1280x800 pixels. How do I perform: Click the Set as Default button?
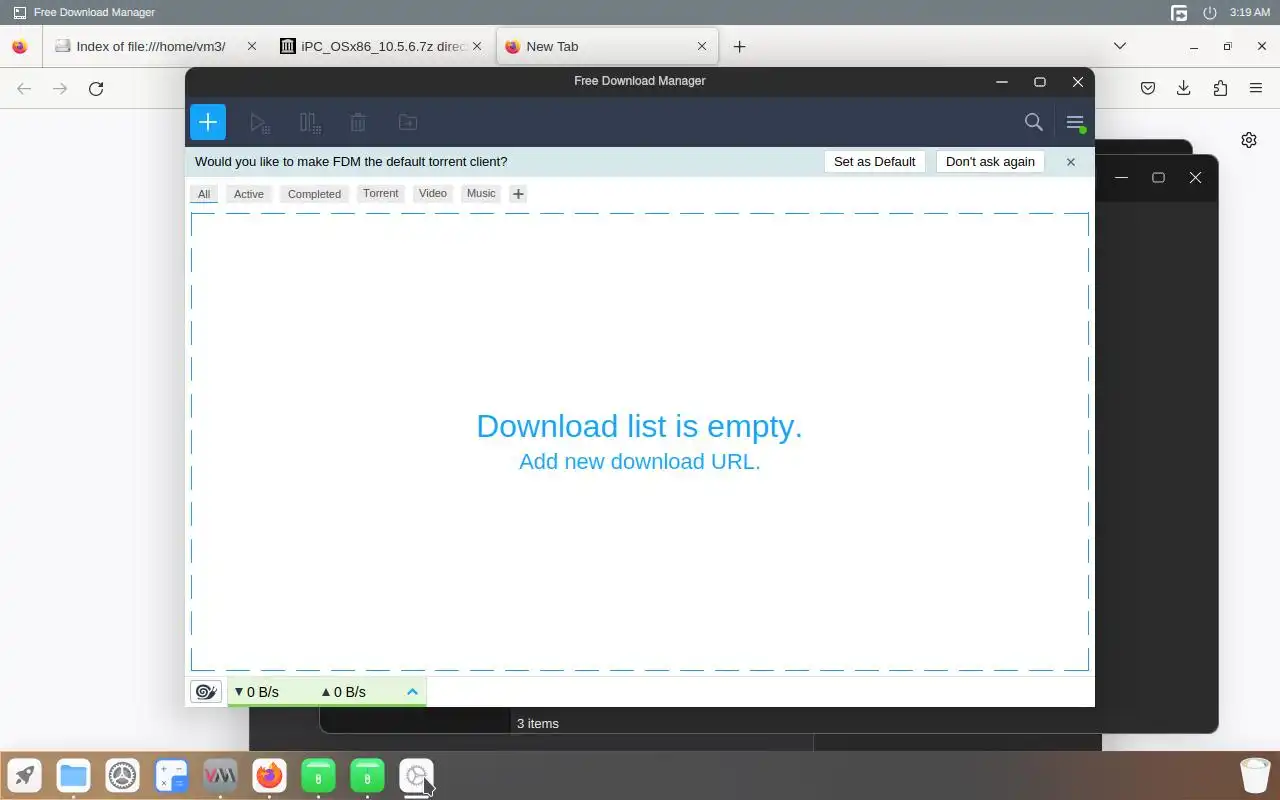tap(874, 161)
